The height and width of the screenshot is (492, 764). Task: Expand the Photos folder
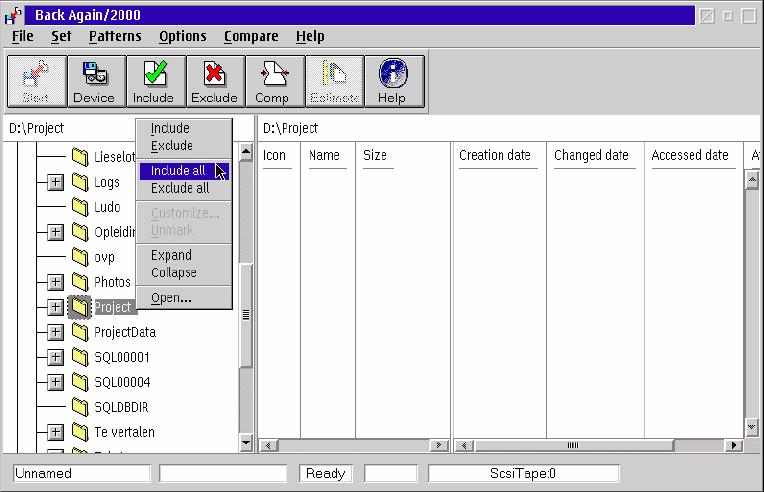point(56,282)
